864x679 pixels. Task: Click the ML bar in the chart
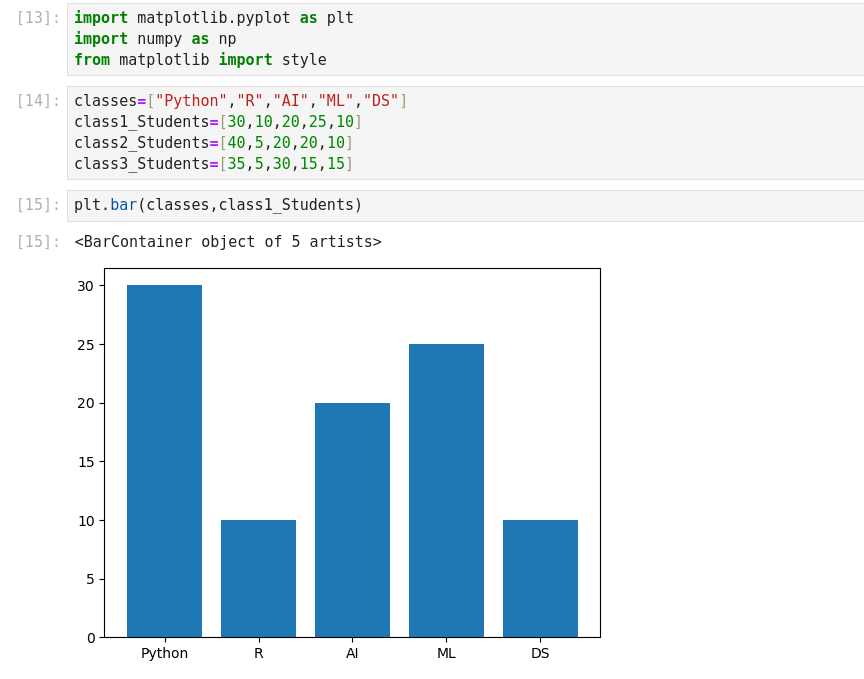coord(446,490)
